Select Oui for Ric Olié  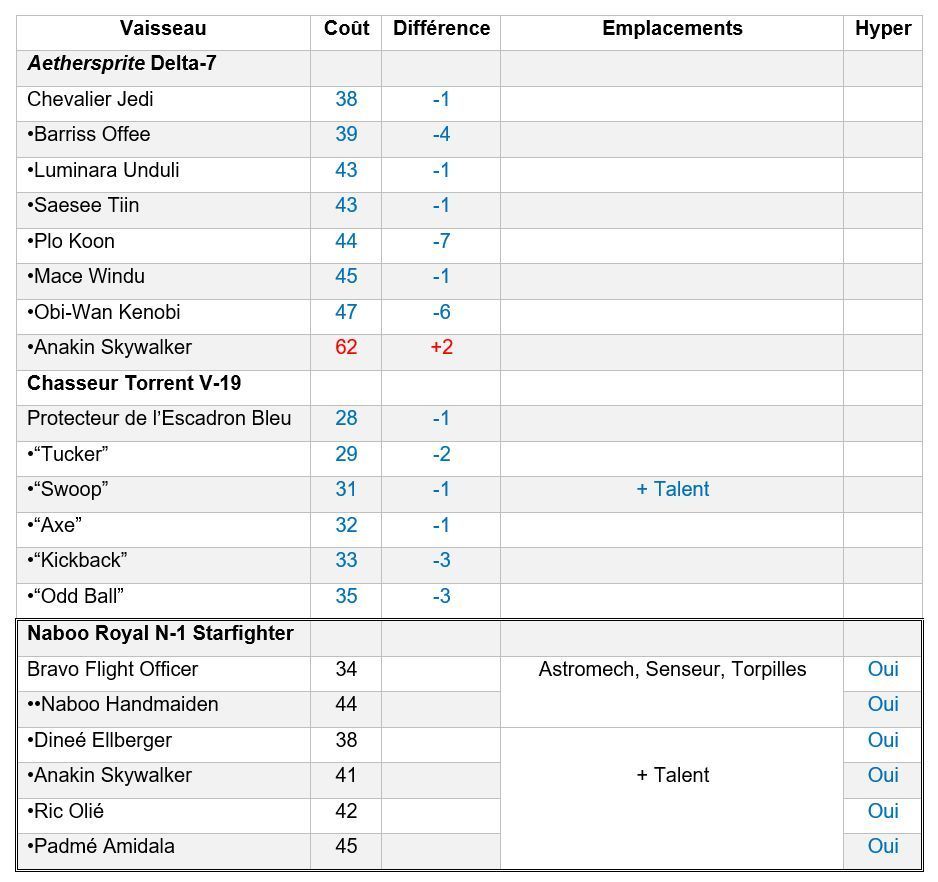883,811
